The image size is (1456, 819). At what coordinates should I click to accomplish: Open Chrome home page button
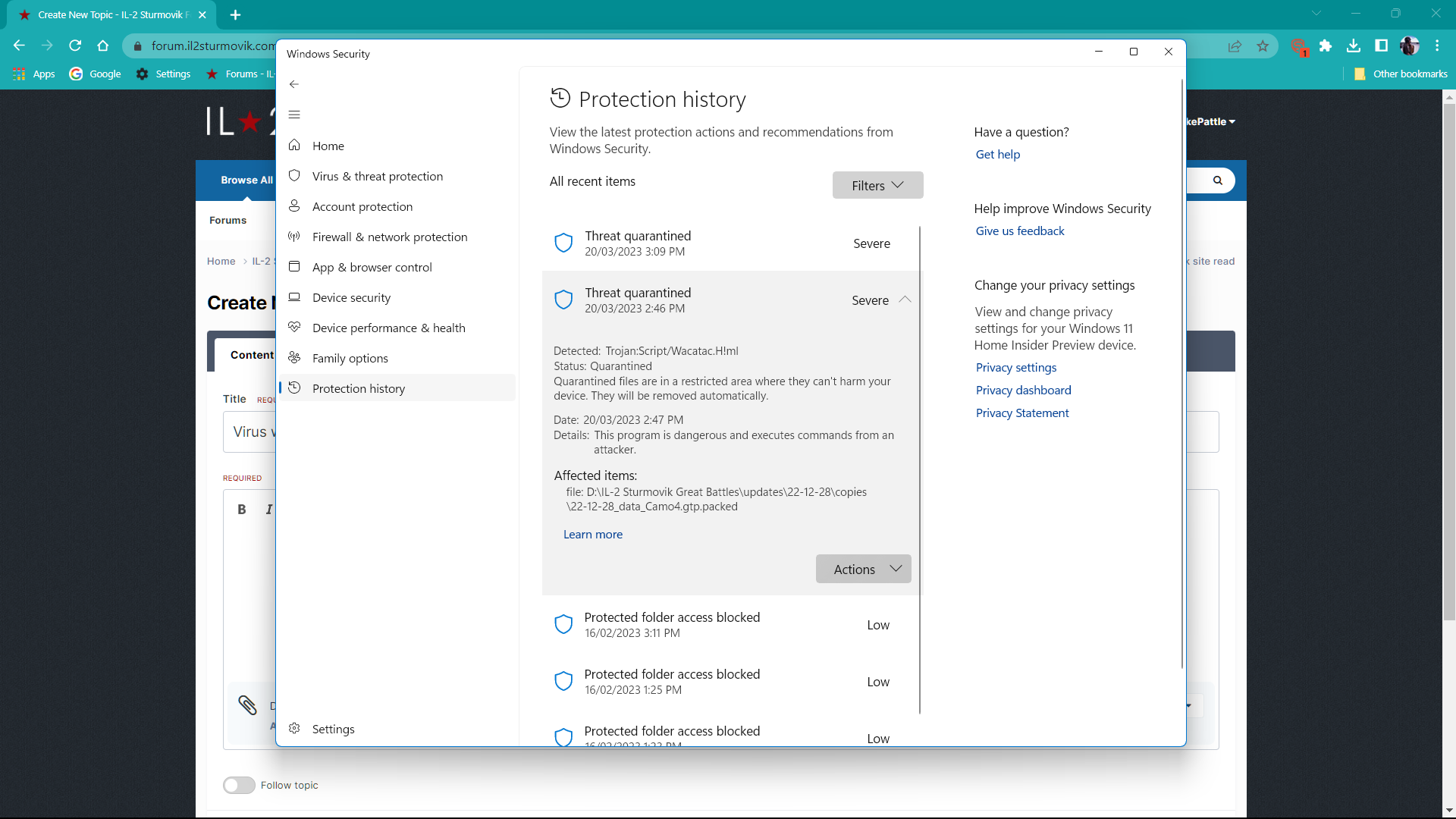pyautogui.click(x=103, y=45)
